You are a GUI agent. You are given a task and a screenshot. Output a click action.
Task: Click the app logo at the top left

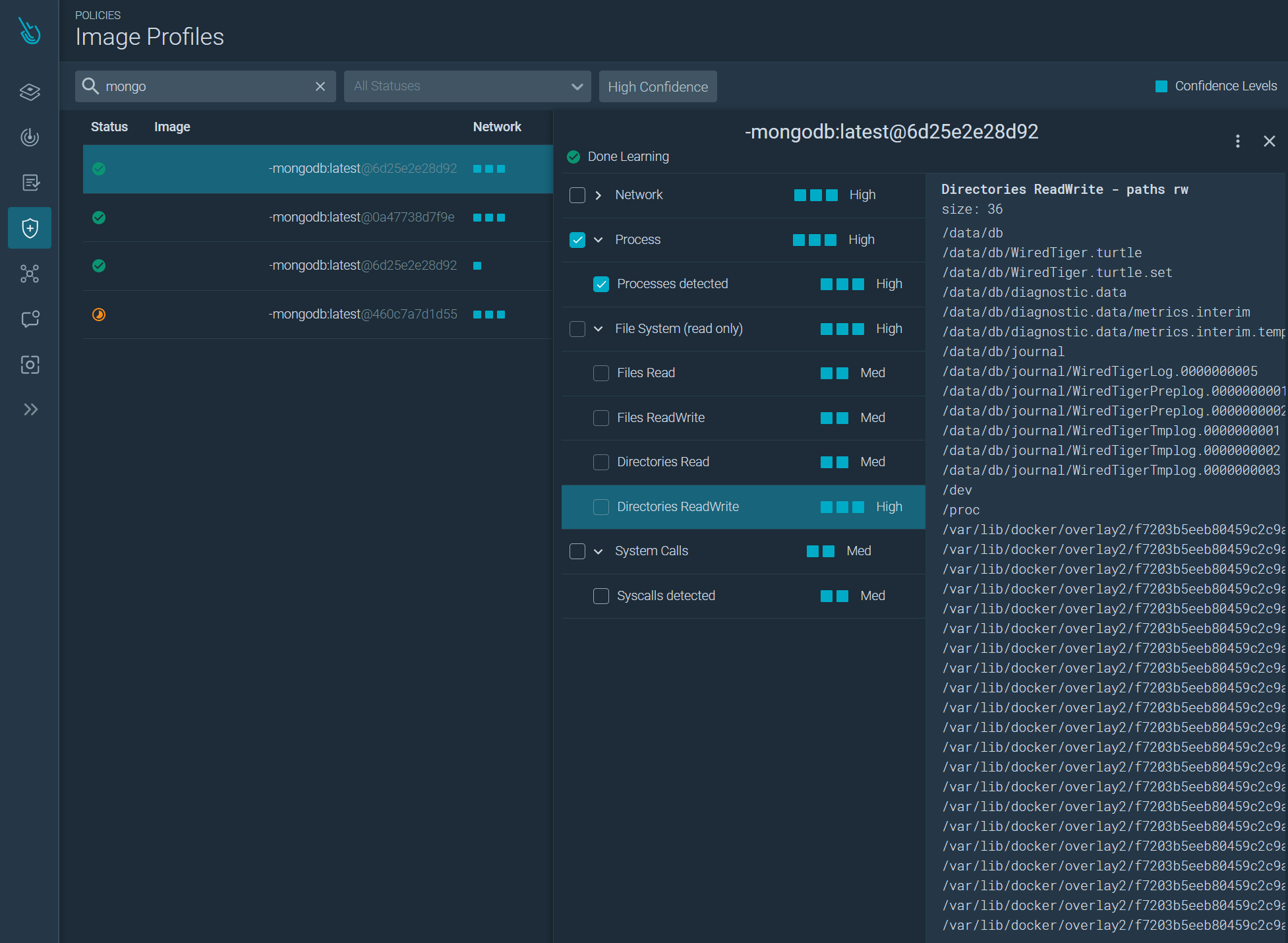[x=30, y=30]
